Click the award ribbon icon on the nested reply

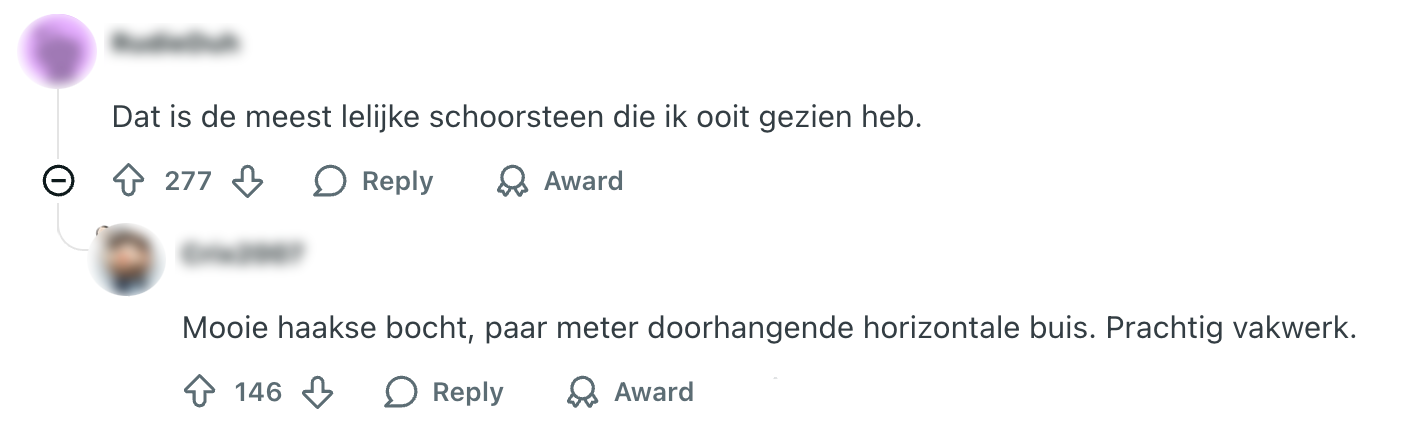(582, 392)
